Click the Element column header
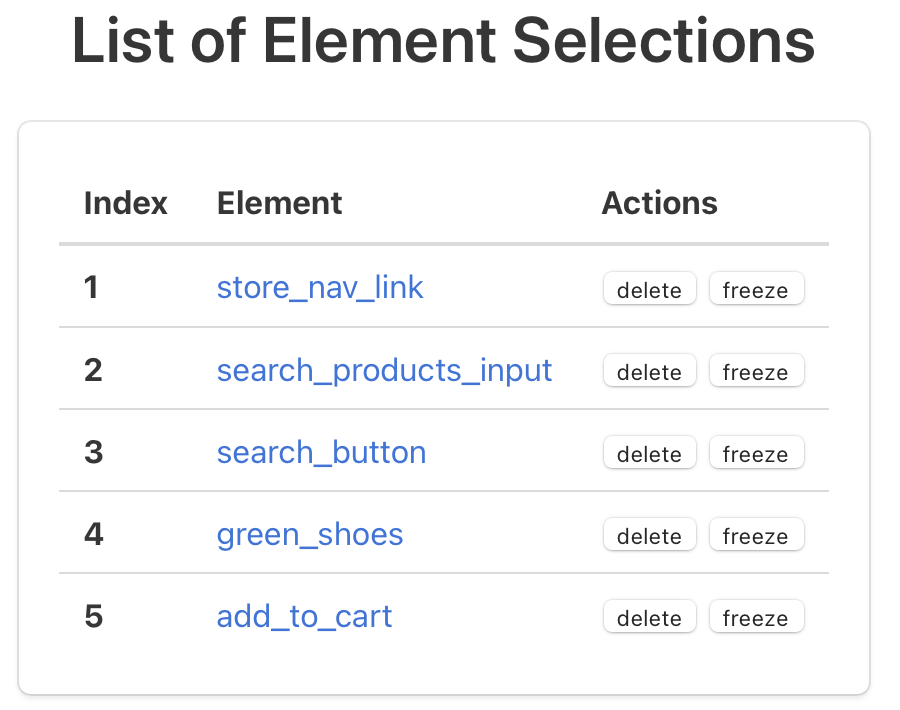 pyautogui.click(x=279, y=203)
